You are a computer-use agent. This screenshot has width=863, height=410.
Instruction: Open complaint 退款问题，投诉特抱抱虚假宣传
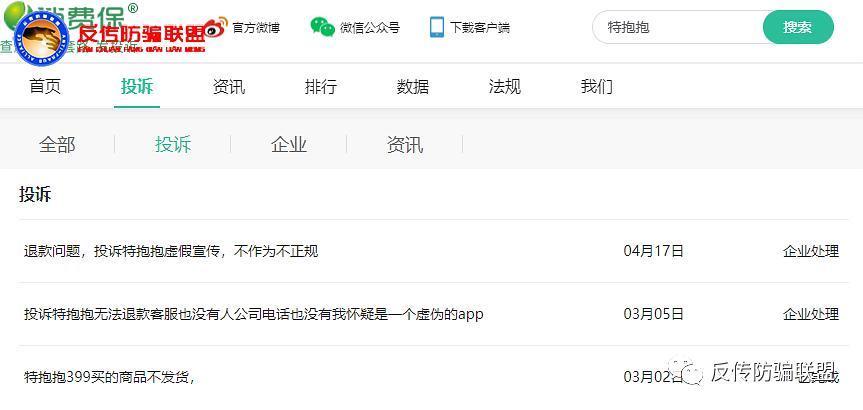(x=171, y=252)
